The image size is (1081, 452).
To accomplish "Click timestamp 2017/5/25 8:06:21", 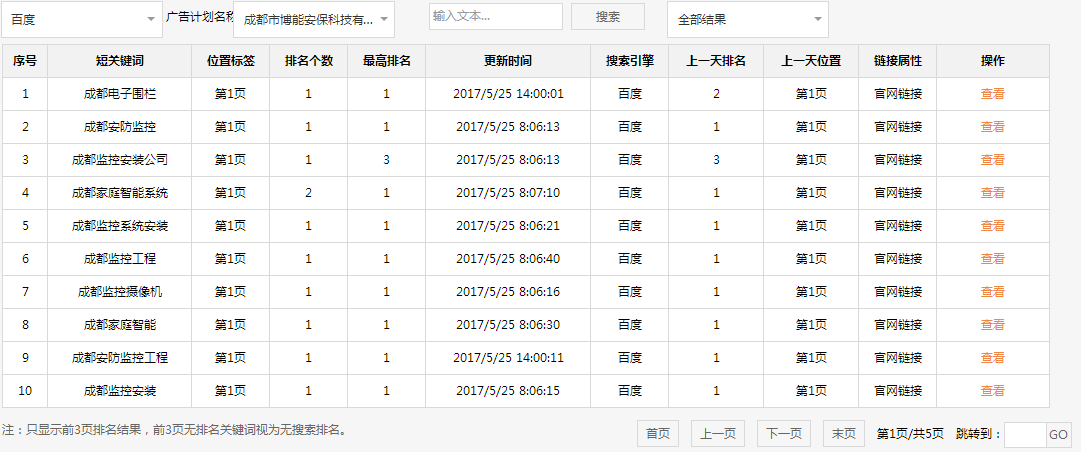I will 508,226.
